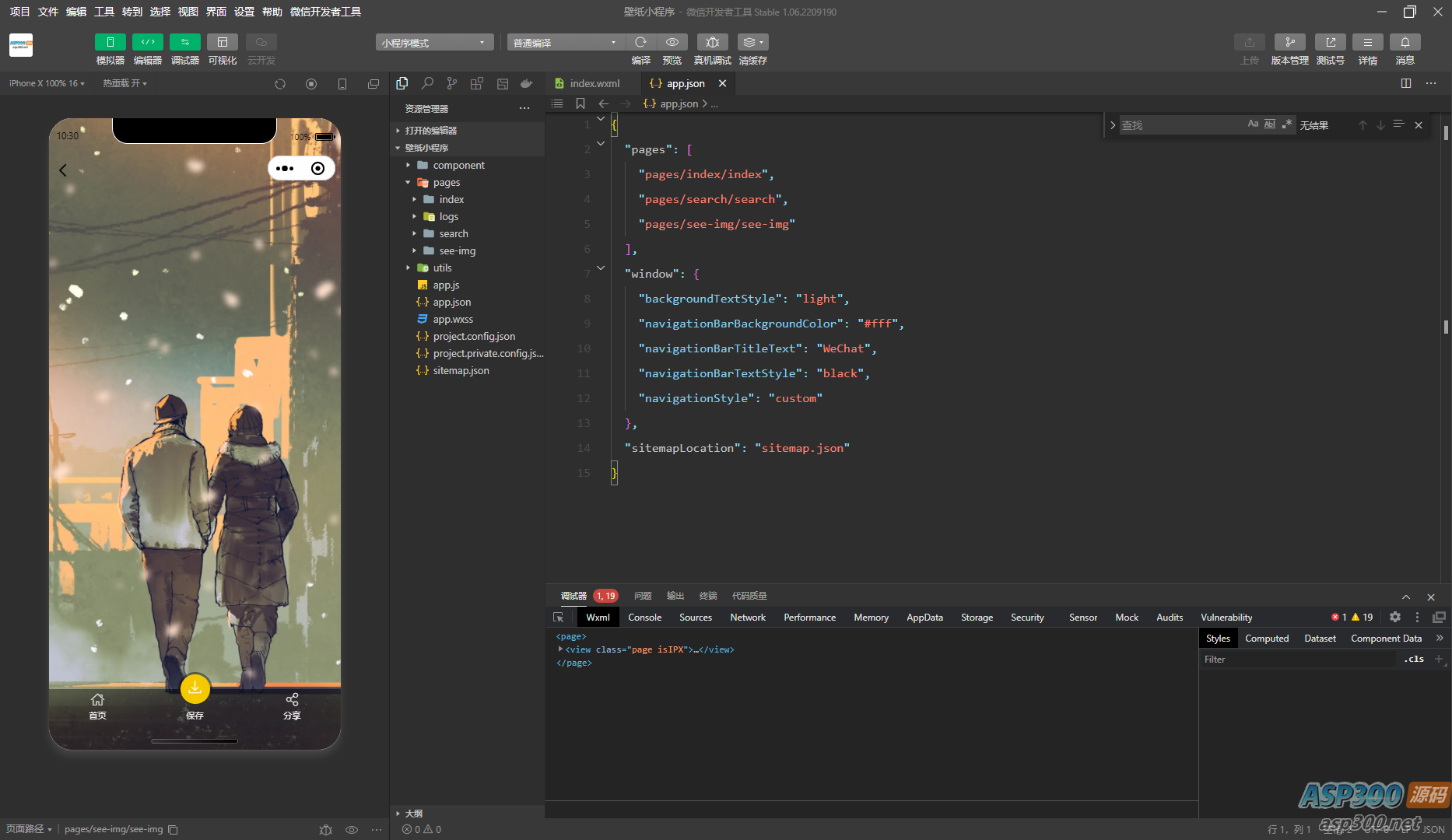Viewport: 1452px width, 840px height.
Task: Open the Console tab in the debugger
Action: coord(644,617)
